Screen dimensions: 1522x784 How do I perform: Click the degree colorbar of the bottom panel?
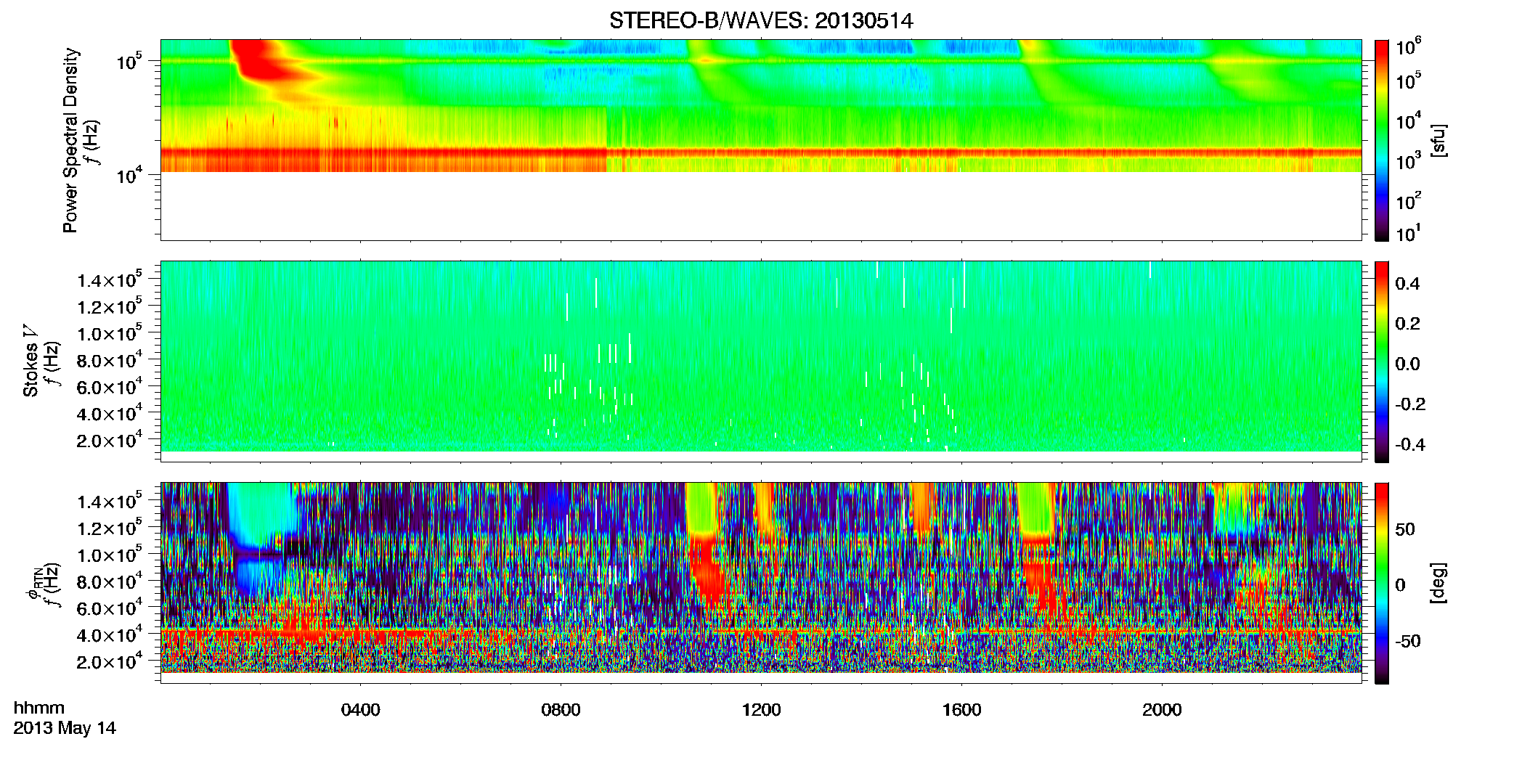point(1382,583)
